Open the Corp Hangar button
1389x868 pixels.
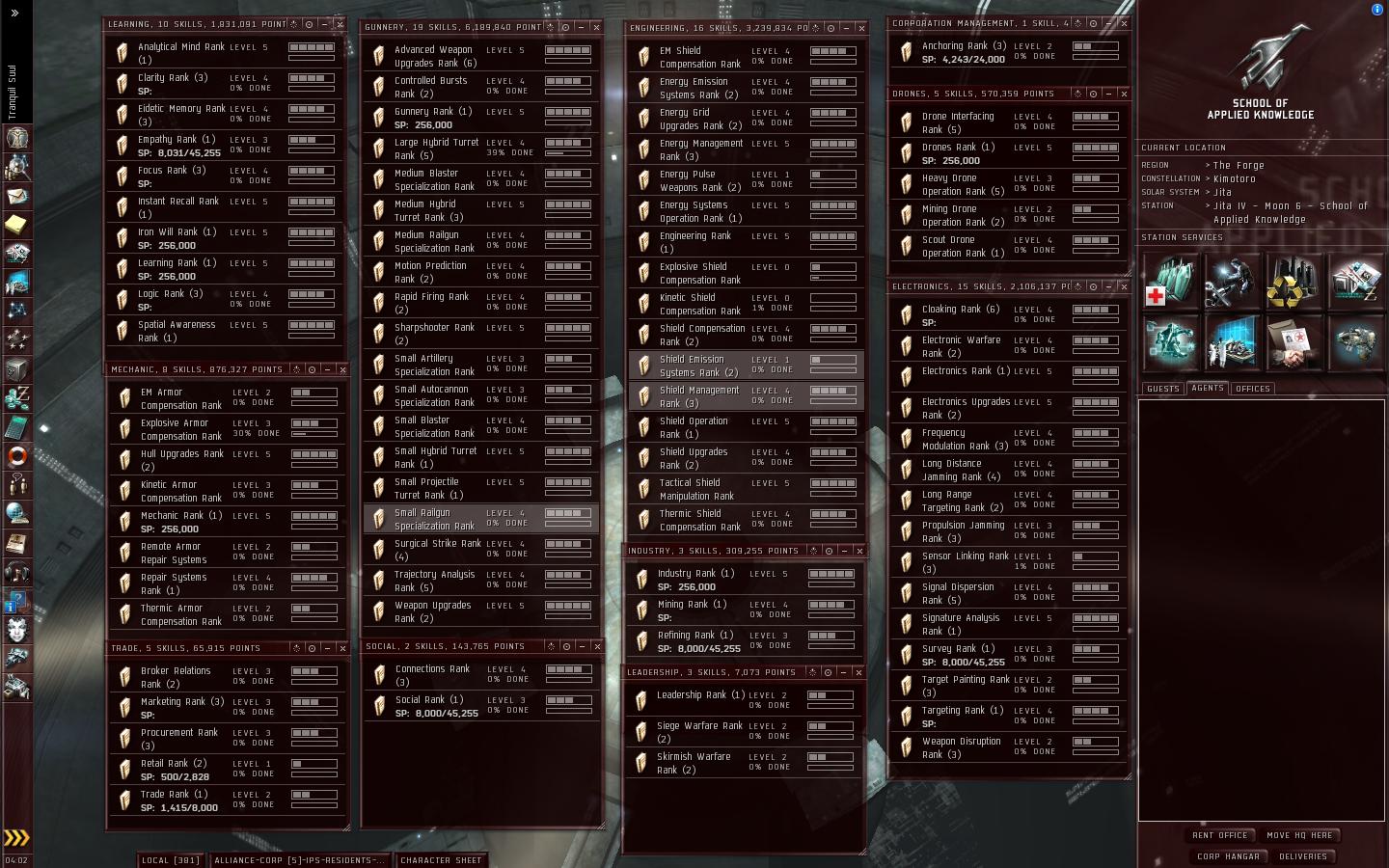pyautogui.click(x=1228, y=856)
